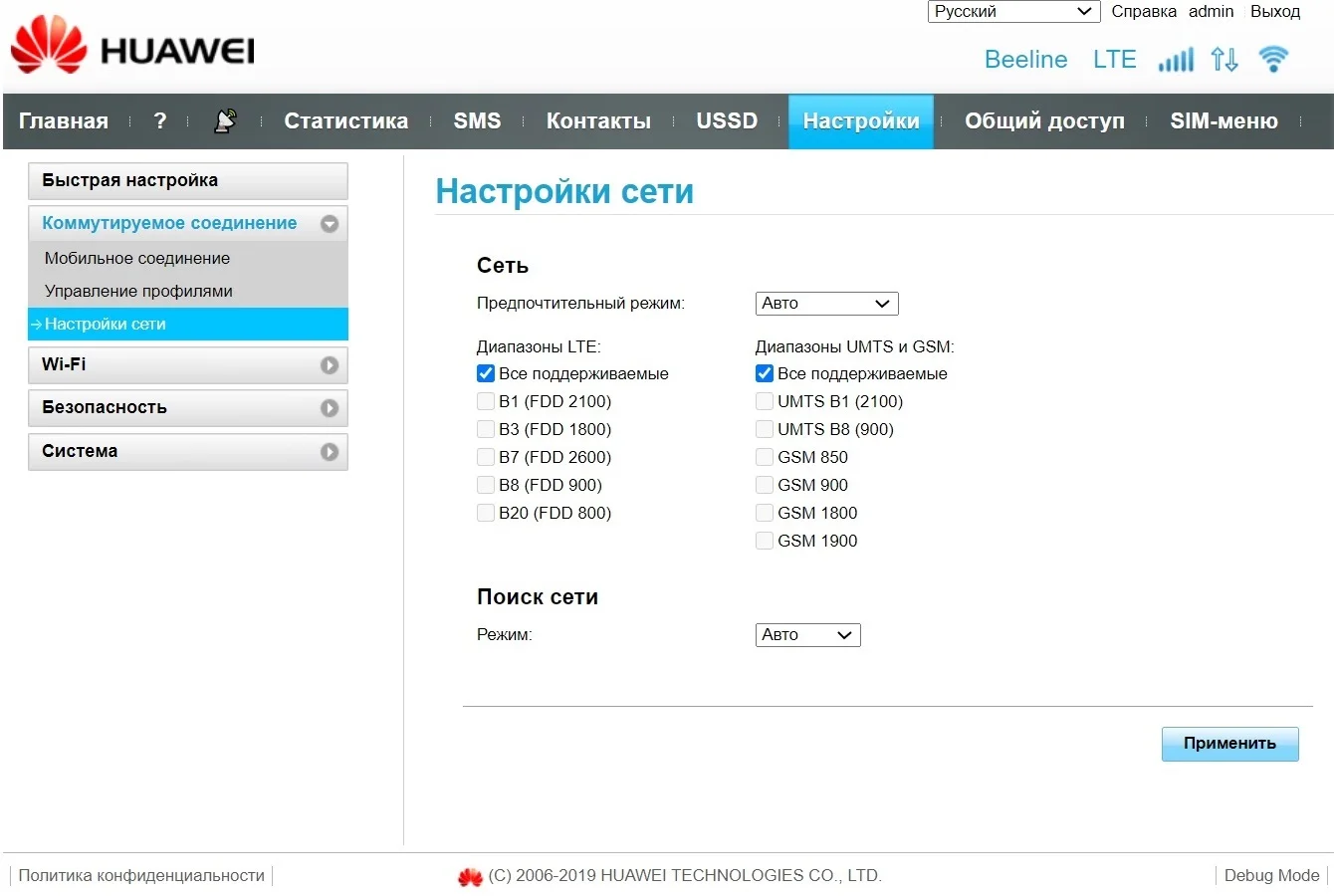Open the antenna icon tab in navigation bar

[x=225, y=121]
